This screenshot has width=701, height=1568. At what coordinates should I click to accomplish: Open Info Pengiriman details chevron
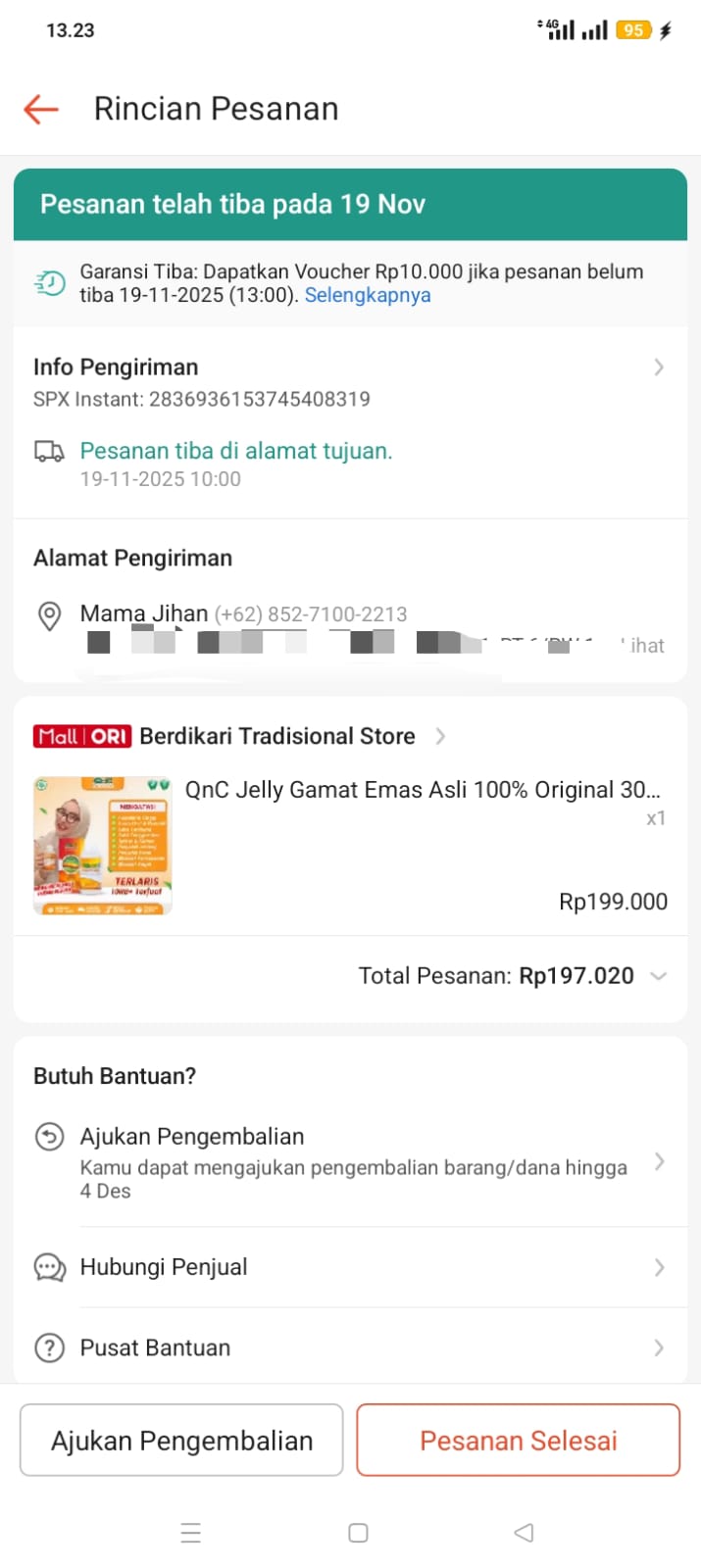(x=659, y=367)
